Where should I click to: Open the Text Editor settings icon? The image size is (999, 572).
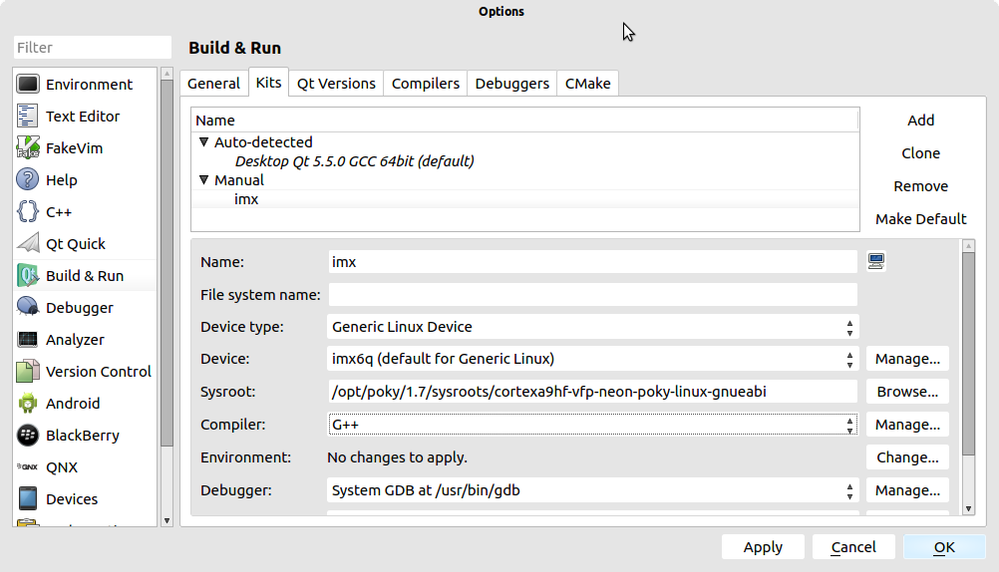(28, 117)
